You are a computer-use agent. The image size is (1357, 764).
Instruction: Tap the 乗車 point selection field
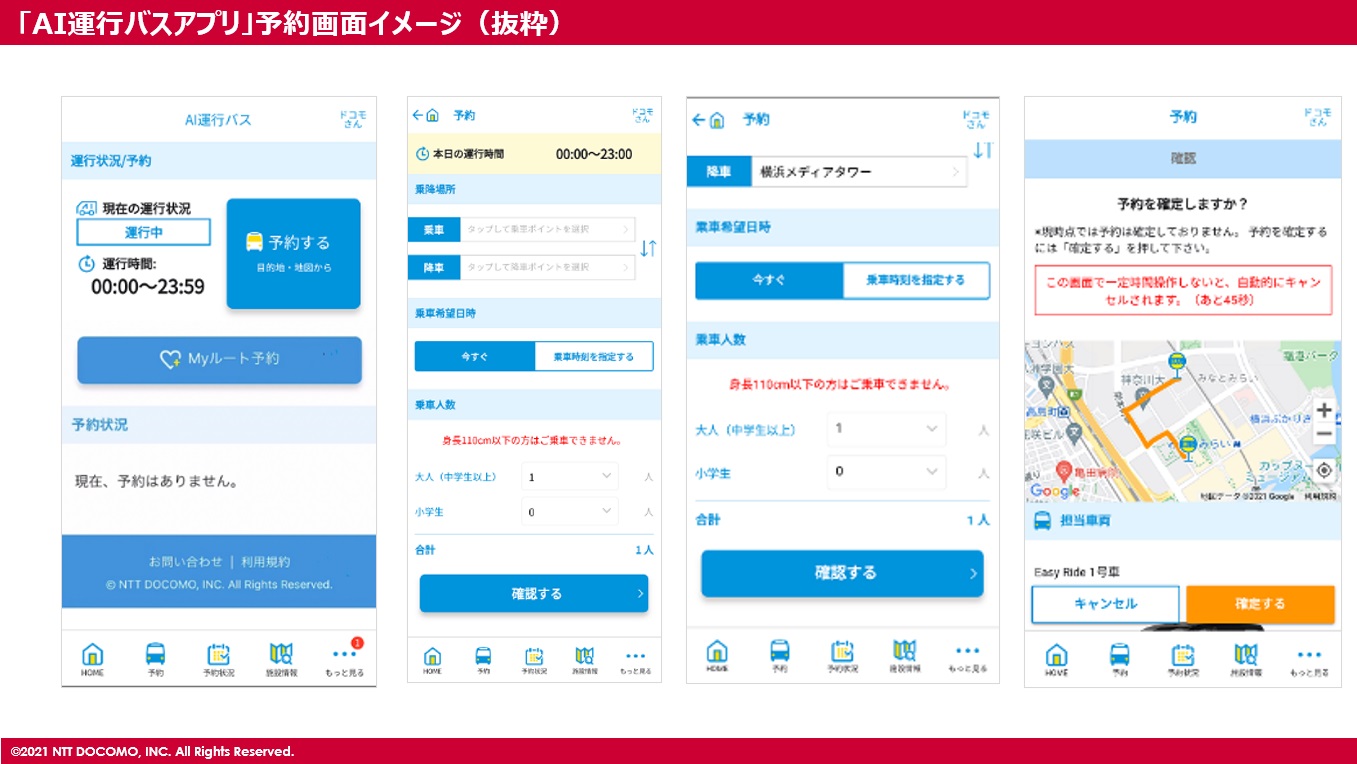tap(545, 229)
